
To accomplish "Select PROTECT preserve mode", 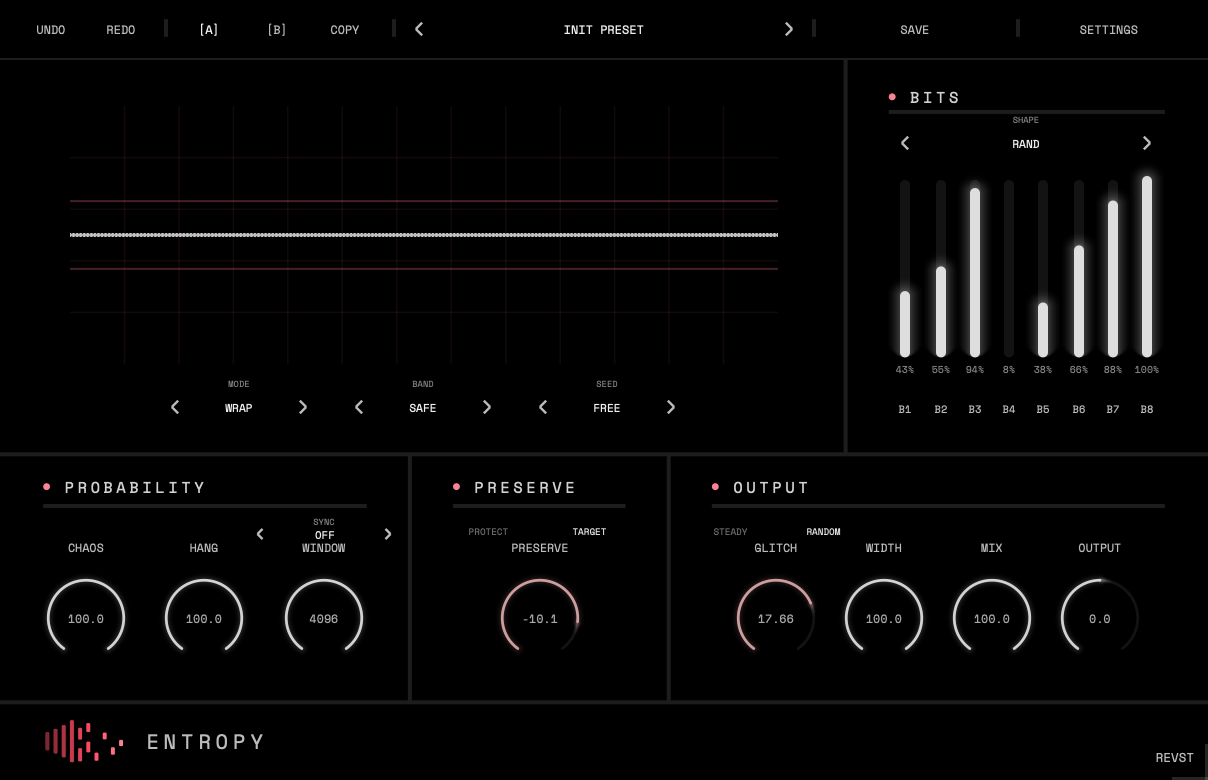I will (x=488, y=532).
